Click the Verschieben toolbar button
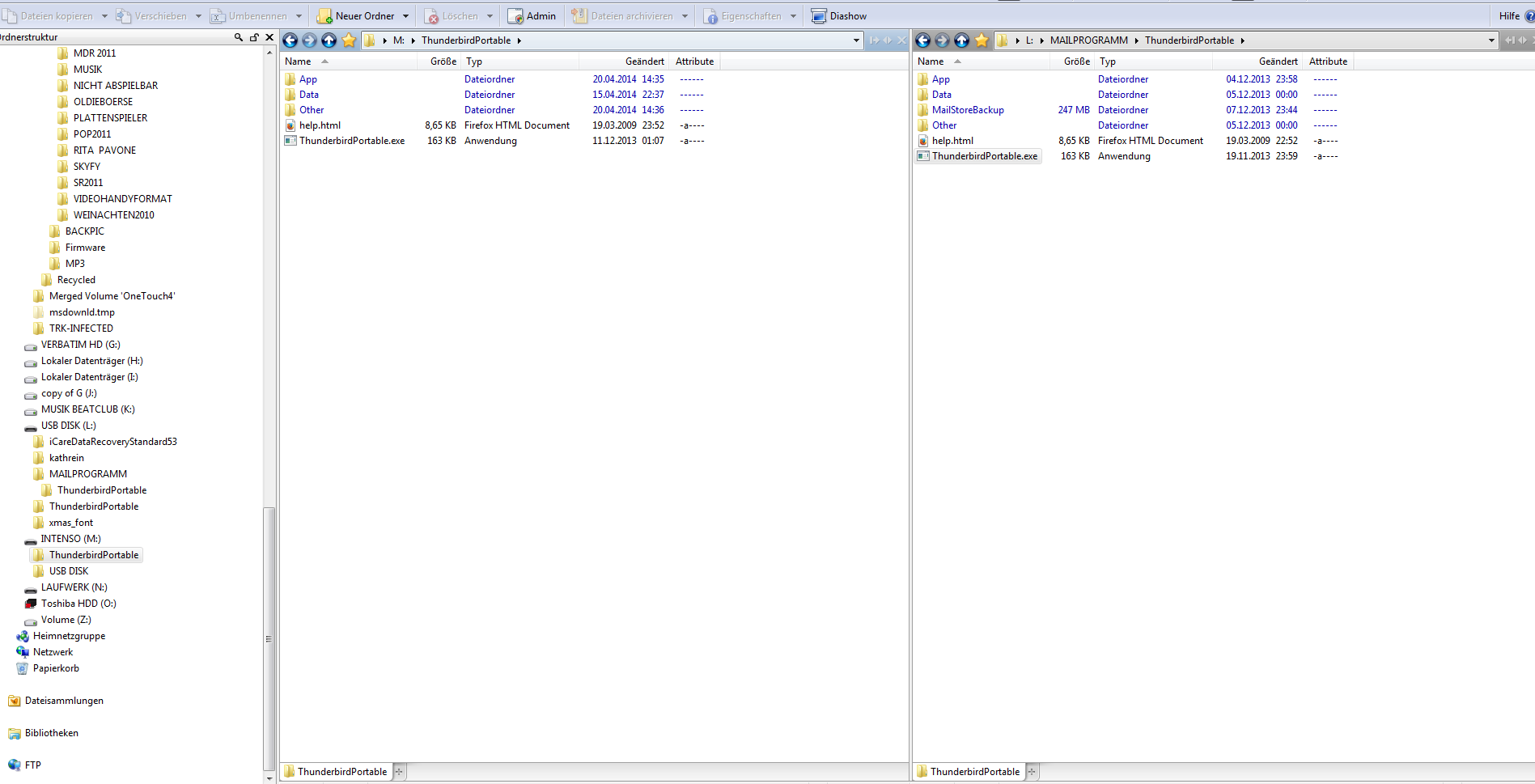 click(x=151, y=16)
